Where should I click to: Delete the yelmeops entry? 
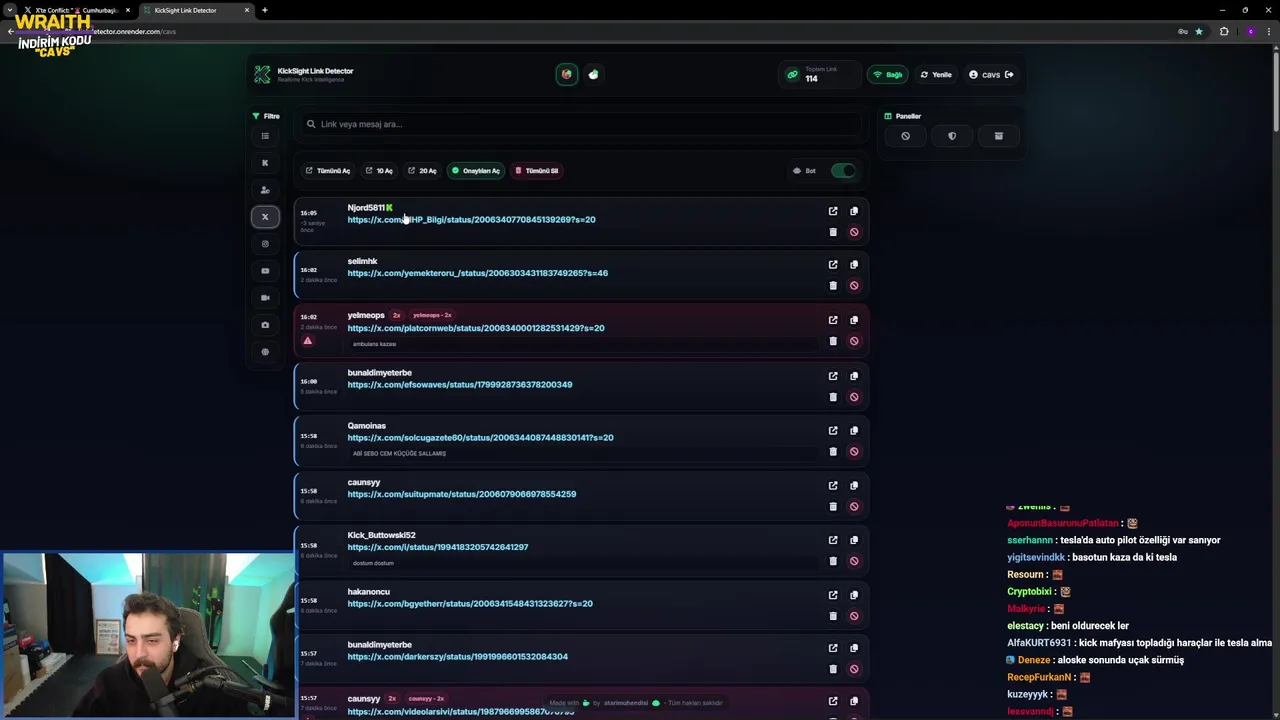point(833,341)
